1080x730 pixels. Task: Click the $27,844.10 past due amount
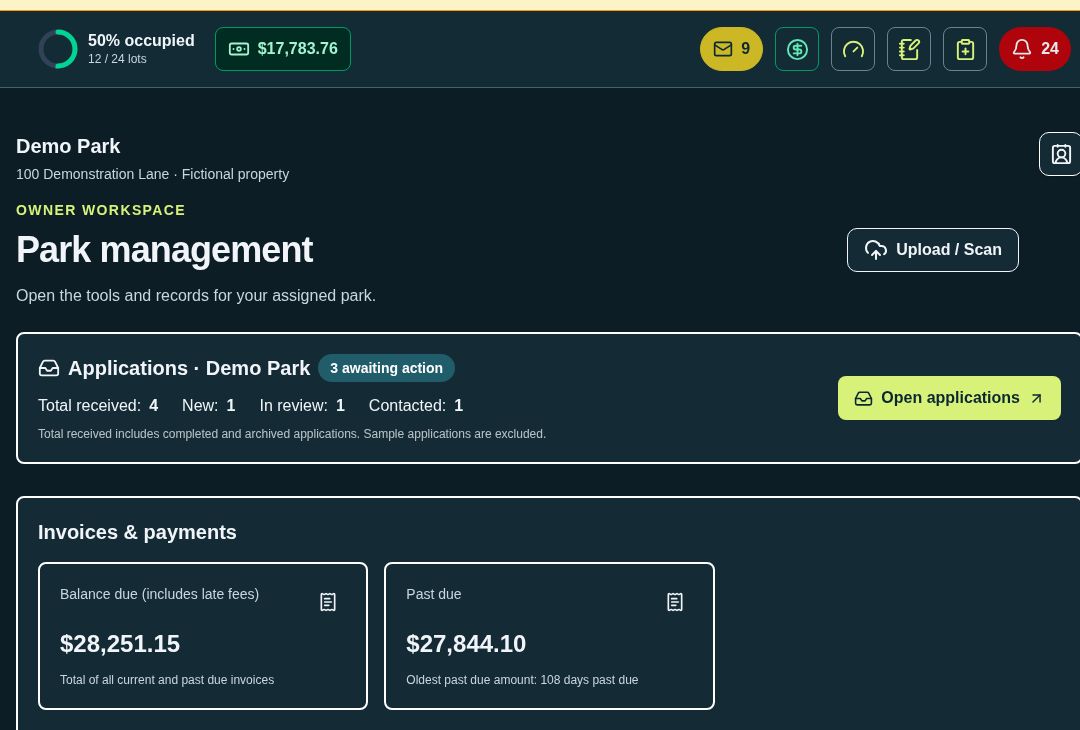(466, 644)
